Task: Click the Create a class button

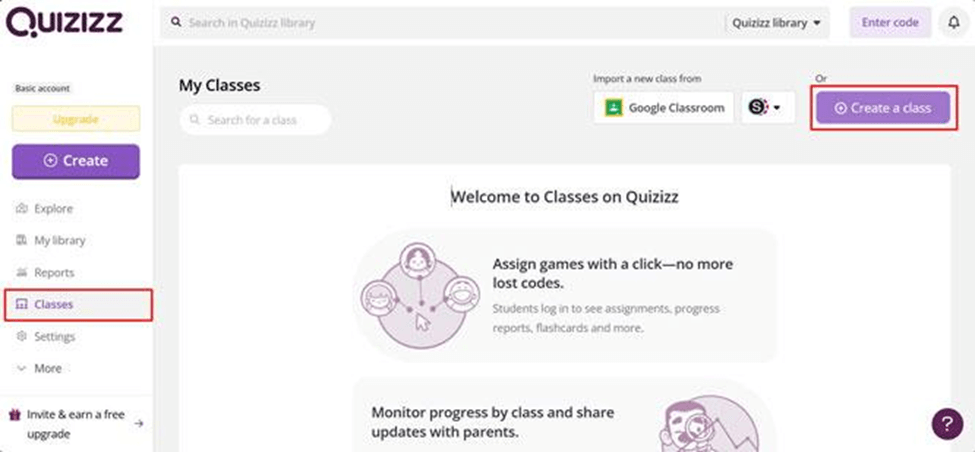Action: point(882,108)
